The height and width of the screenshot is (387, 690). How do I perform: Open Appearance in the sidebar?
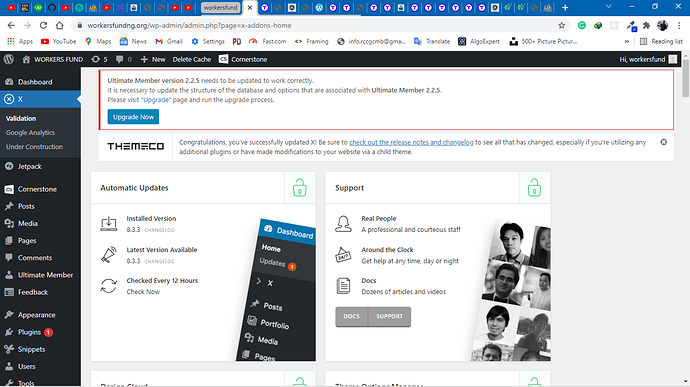40,315
